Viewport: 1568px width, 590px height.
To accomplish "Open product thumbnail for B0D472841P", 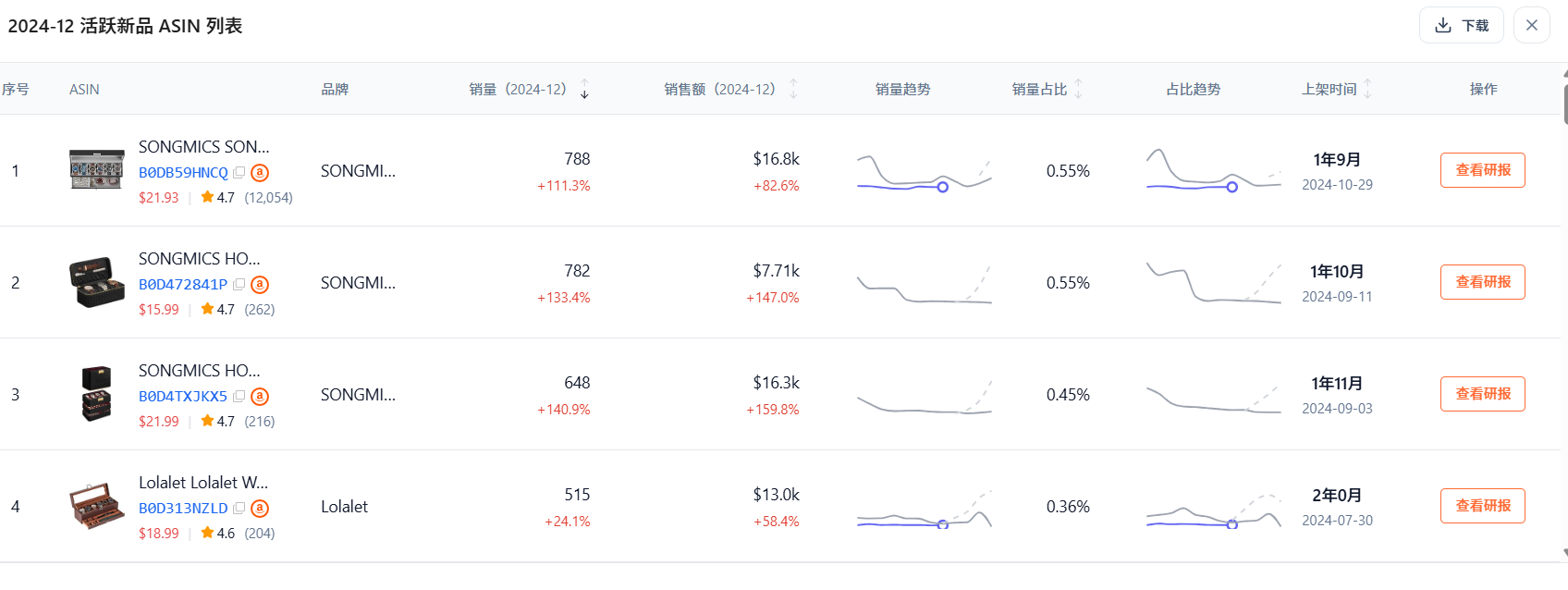I will [x=97, y=282].
